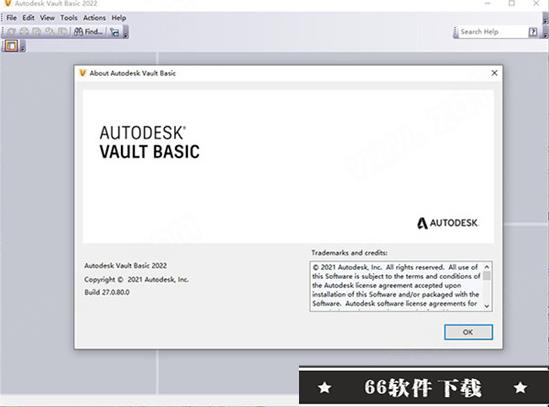Open the Actions menu
The image size is (549, 407).
click(x=95, y=18)
